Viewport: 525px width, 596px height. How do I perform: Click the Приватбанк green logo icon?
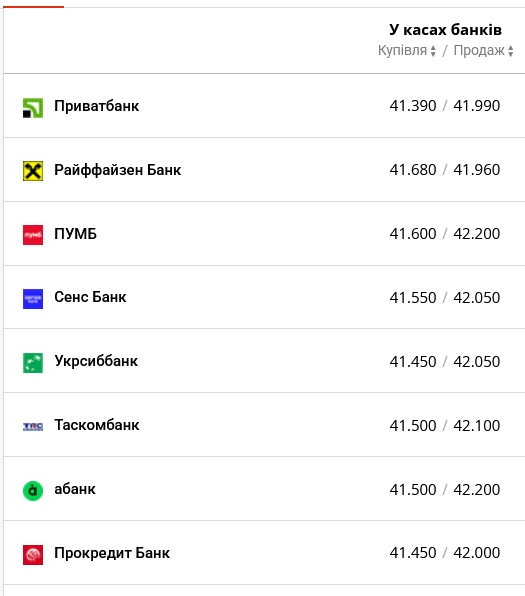33,108
